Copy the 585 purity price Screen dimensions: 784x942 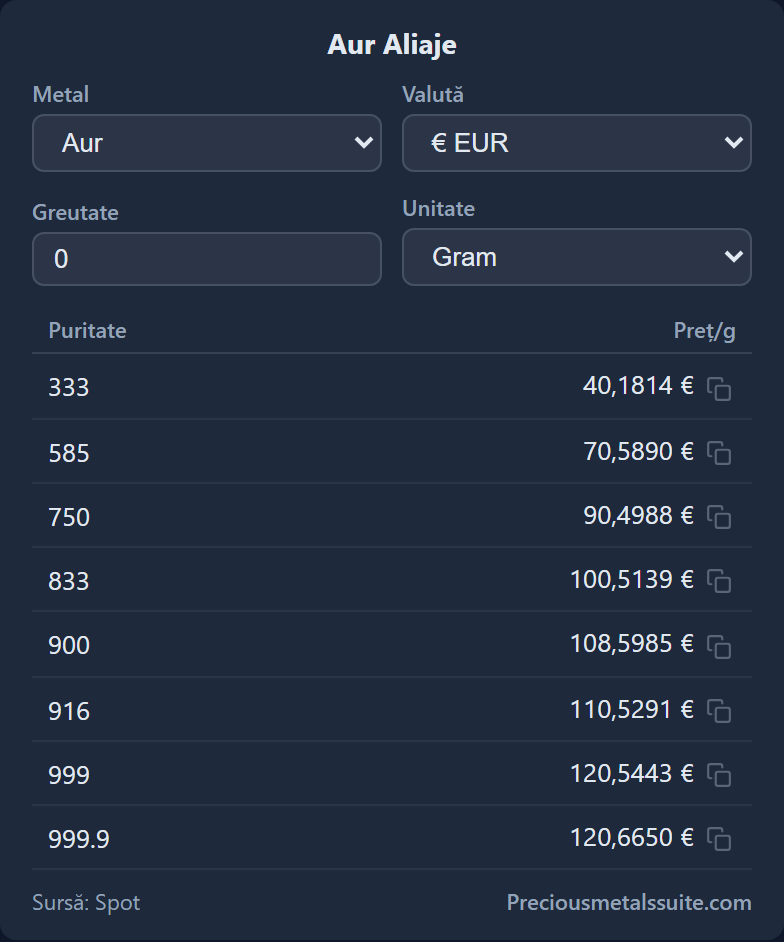tap(719, 453)
